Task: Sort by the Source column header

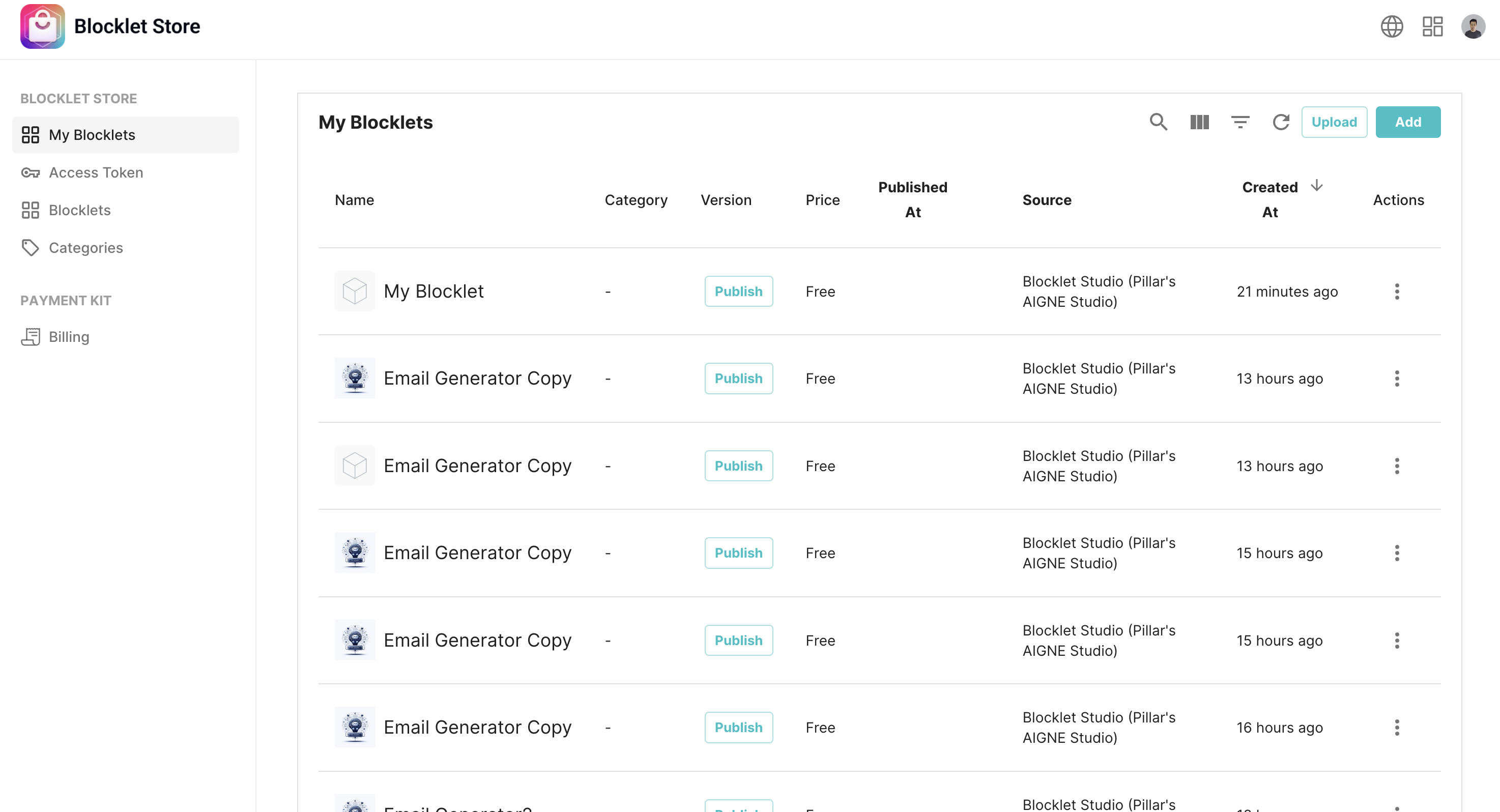Action: [1047, 200]
